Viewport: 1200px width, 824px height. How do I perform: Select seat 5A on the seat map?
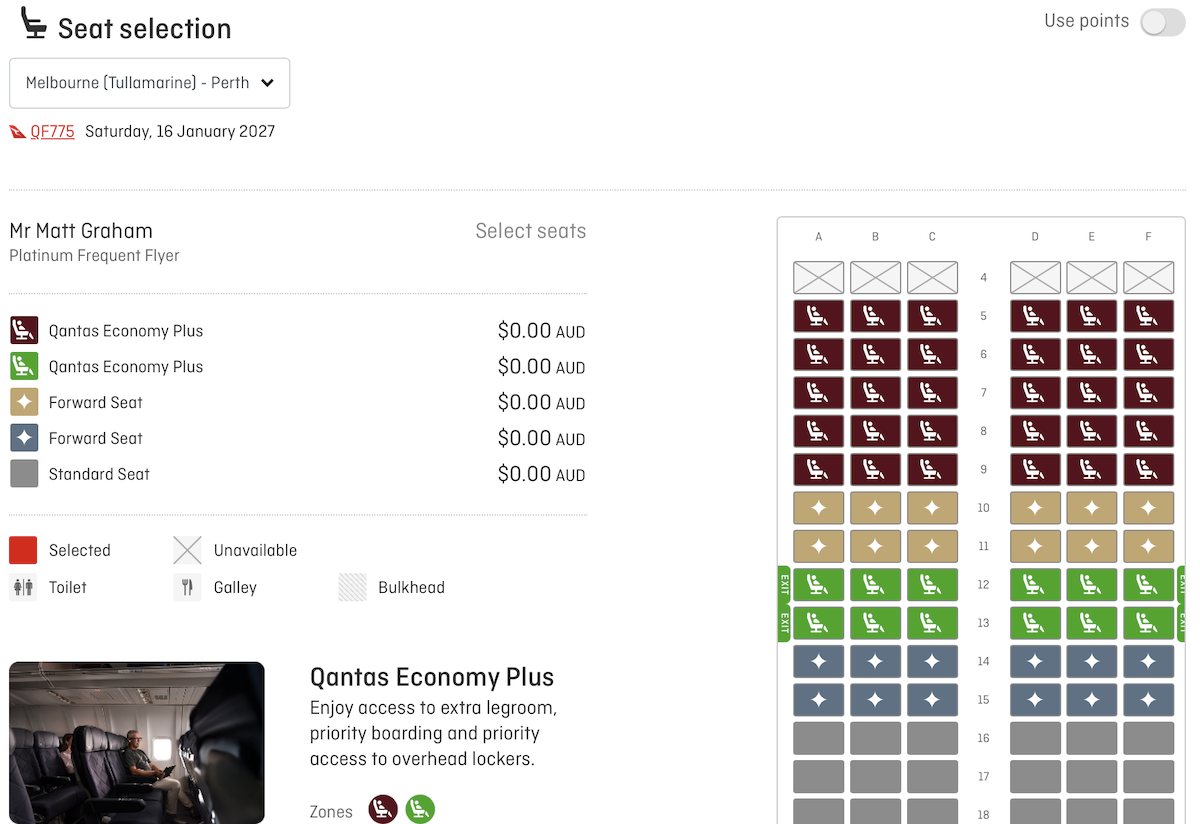pos(818,315)
